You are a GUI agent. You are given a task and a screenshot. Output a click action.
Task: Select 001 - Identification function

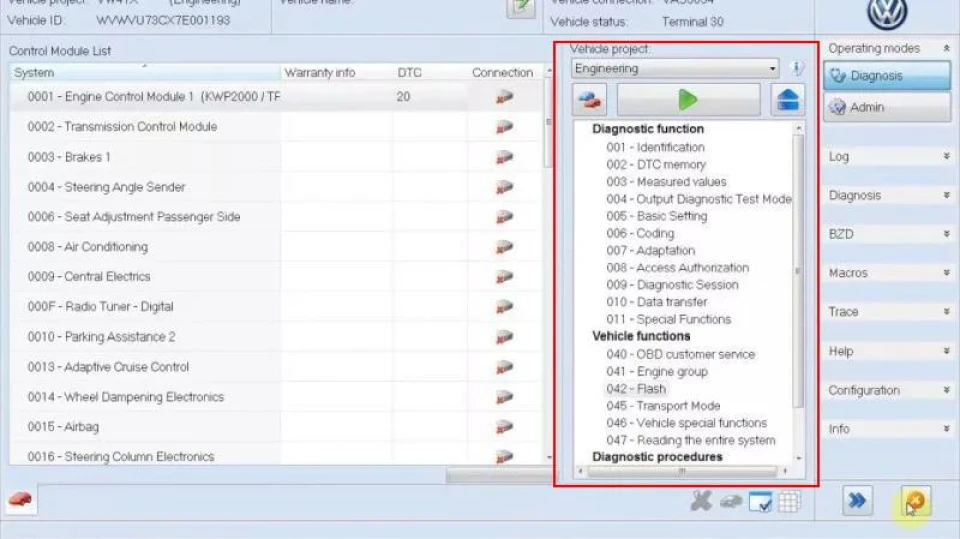[655, 147]
